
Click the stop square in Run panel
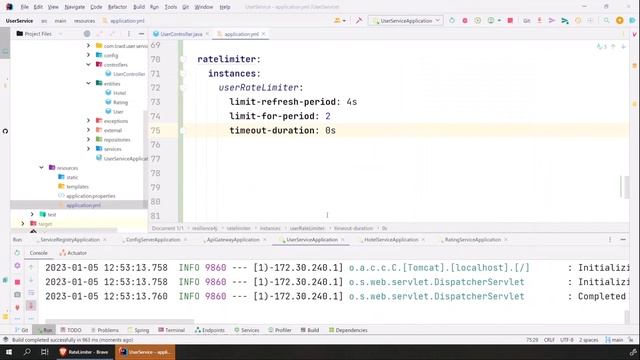coord(17,282)
